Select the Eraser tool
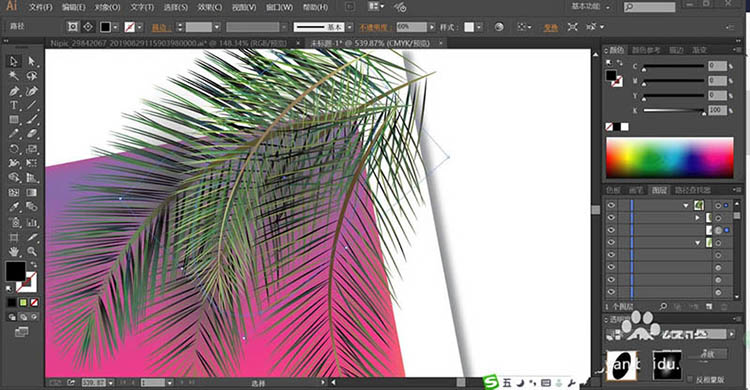Image resolution: width=750 pixels, height=390 pixels. click(32, 134)
